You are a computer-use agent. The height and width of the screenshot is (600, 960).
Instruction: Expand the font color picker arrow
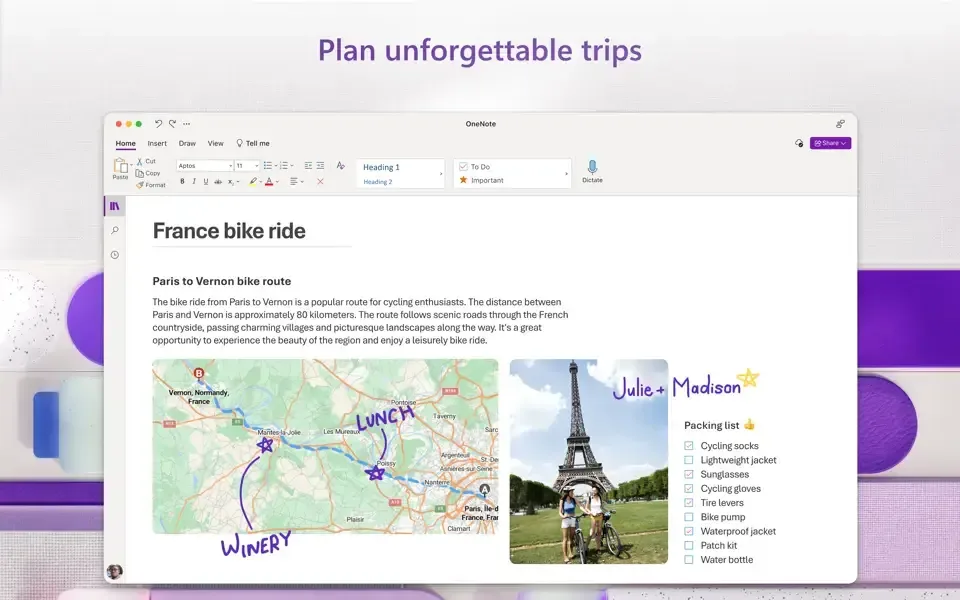click(277, 182)
